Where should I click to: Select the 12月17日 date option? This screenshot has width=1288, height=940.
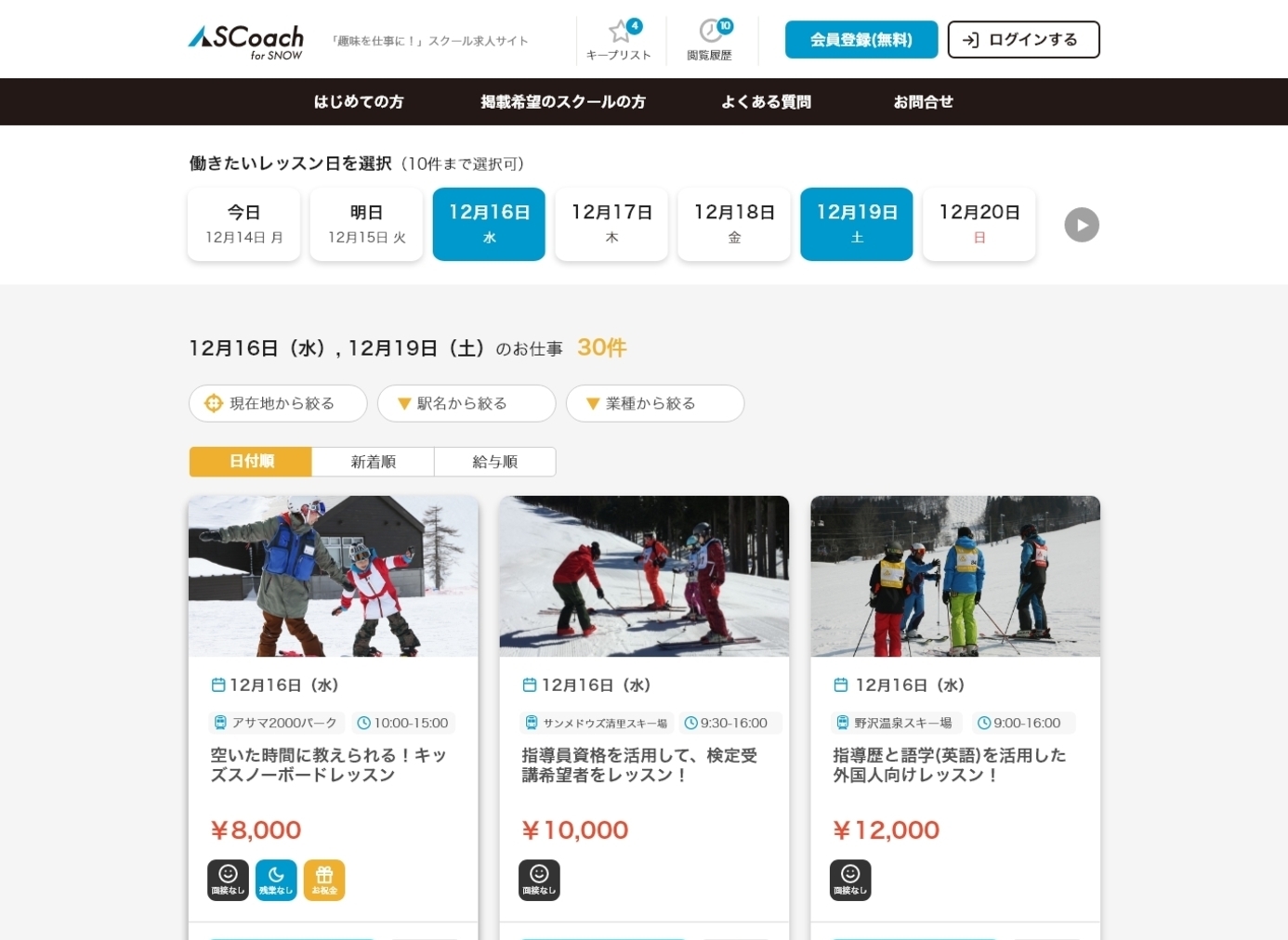(x=611, y=224)
